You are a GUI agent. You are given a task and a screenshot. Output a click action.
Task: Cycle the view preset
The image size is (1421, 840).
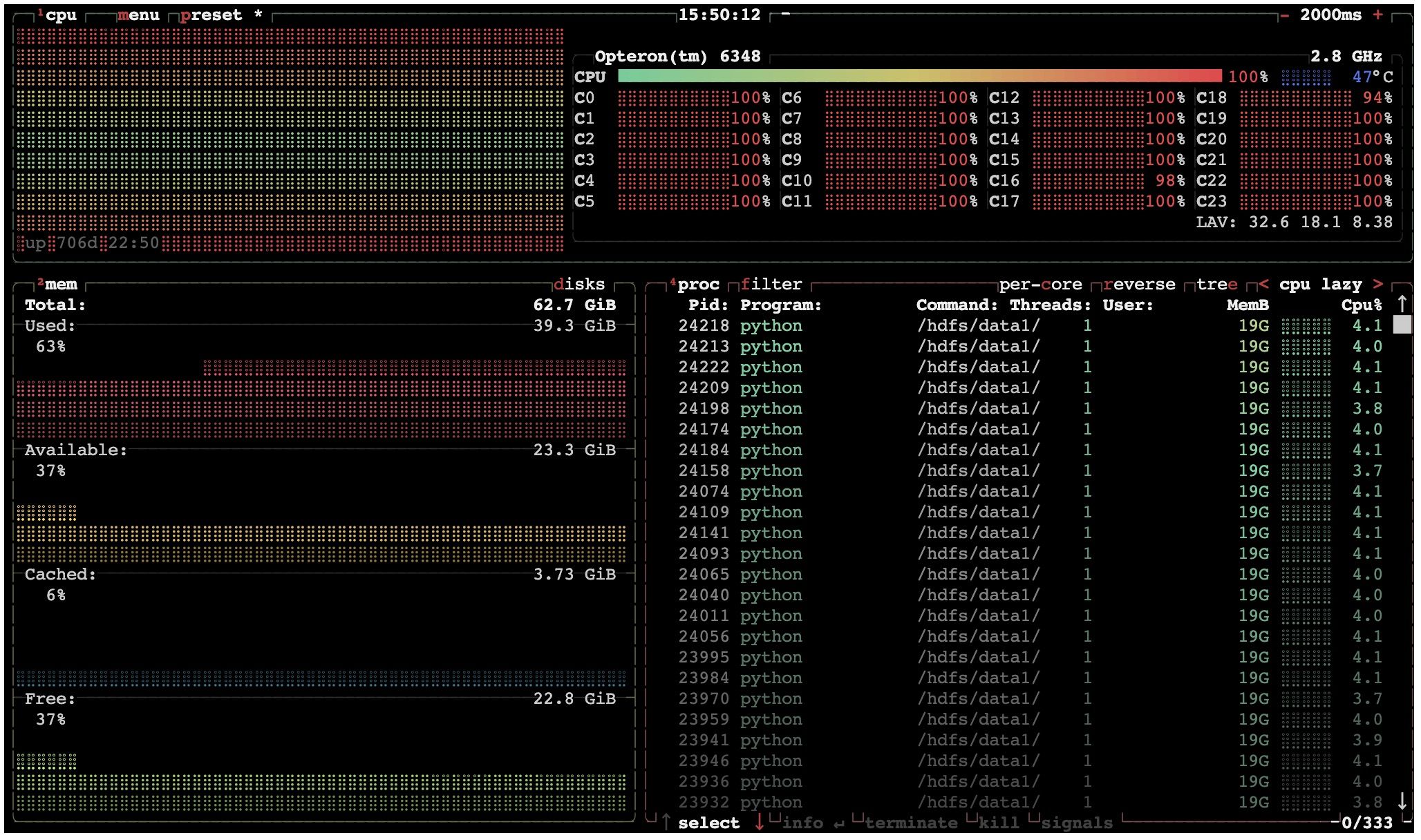(x=211, y=15)
